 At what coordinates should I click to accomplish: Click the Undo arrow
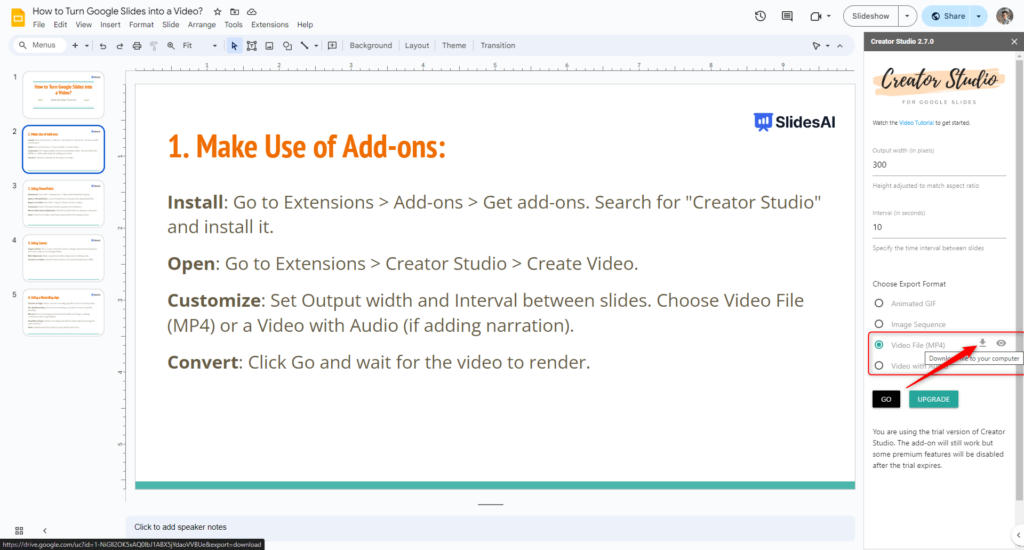coord(104,46)
